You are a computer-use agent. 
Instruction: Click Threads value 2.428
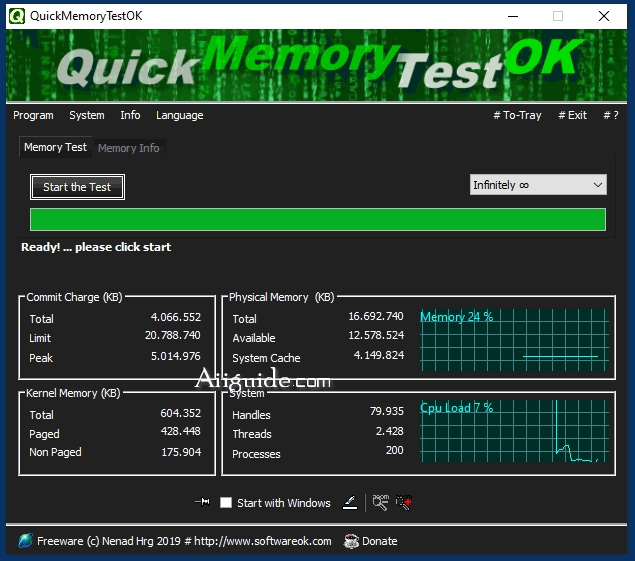click(x=390, y=431)
